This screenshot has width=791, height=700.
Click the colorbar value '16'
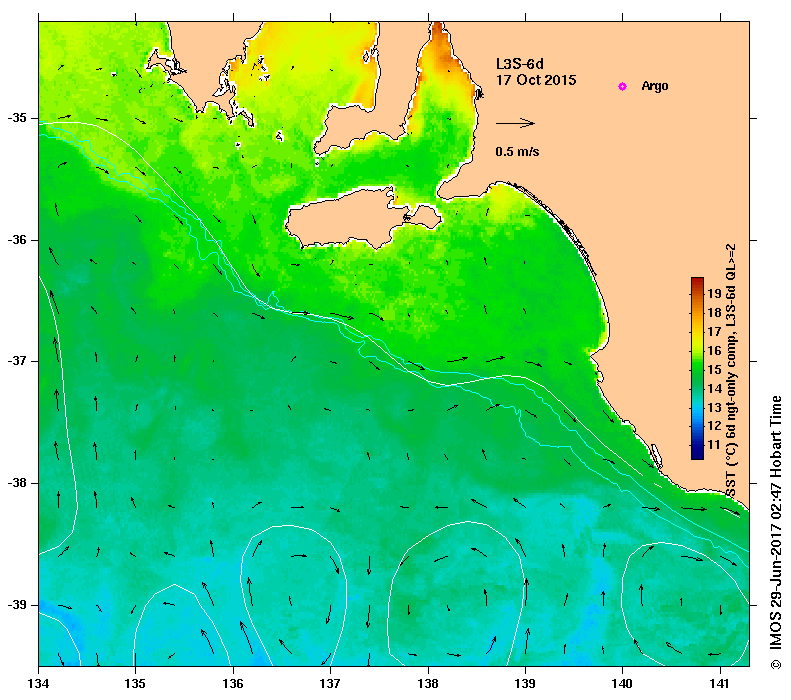714,351
